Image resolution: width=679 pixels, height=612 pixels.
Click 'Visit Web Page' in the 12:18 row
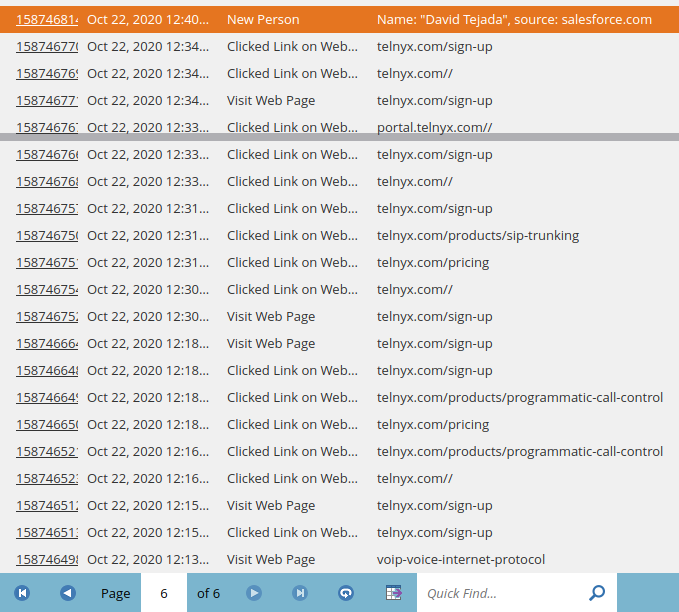pyautogui.click(x=271, y=343)
